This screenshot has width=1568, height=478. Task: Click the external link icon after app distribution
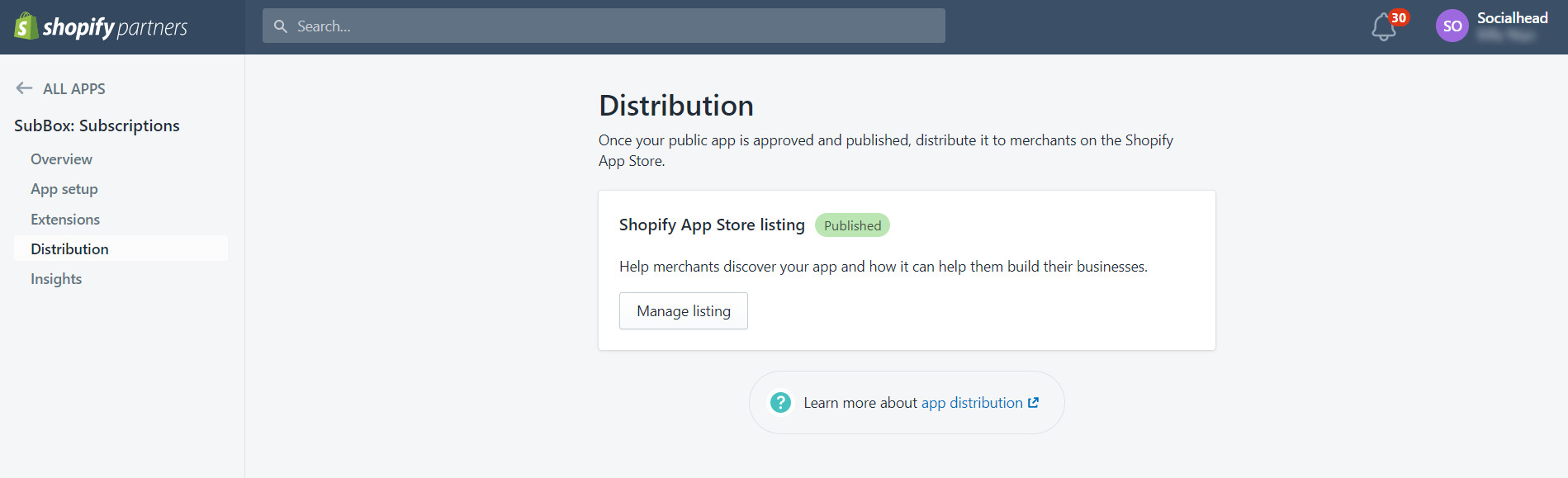click(x=1033, y=402)
